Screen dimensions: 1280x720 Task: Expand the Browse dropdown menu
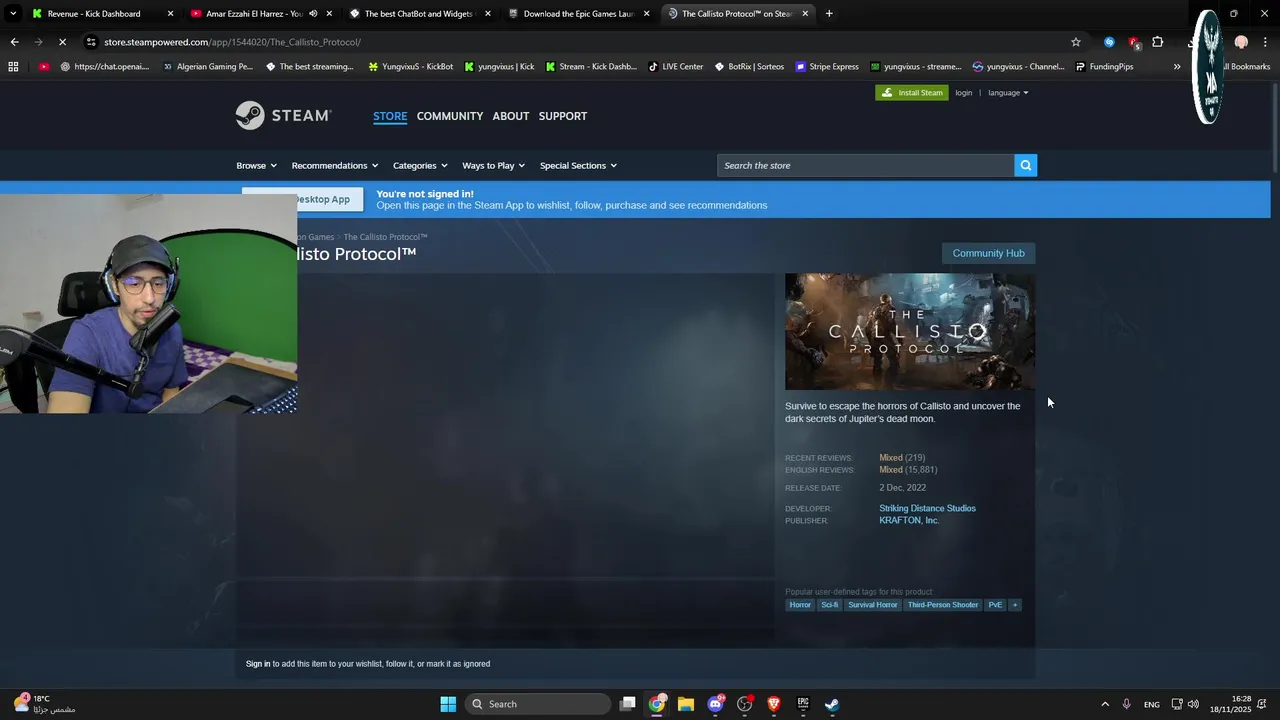[x=256, y=165]
